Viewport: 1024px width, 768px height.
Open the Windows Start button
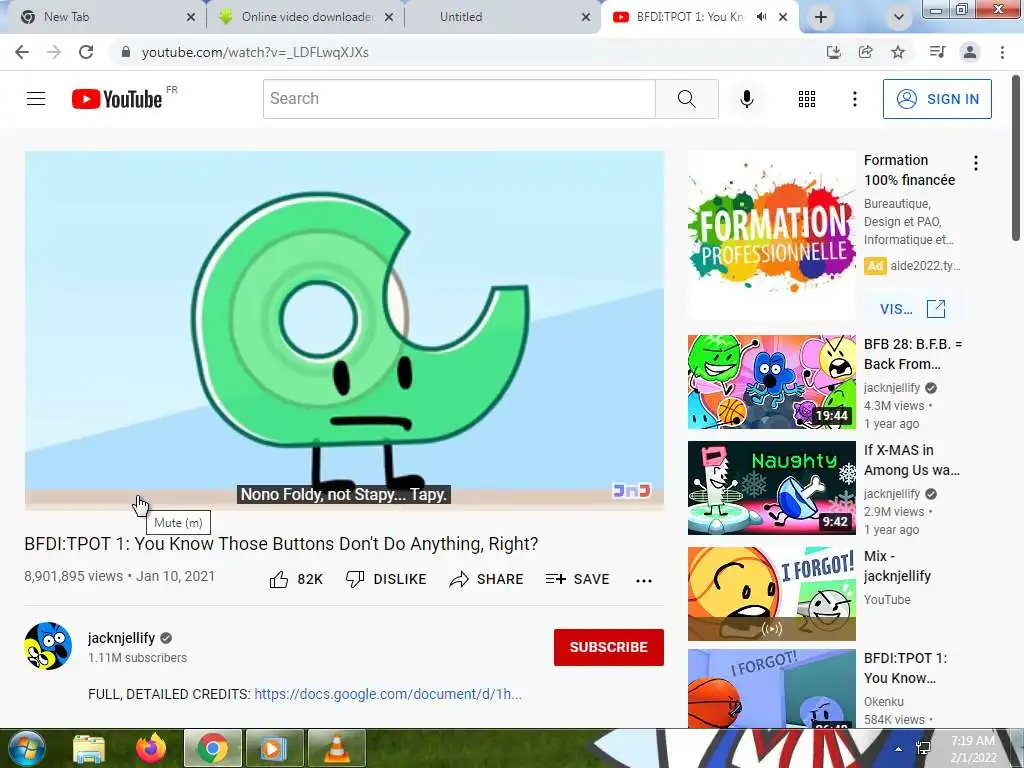click(x=26, y=748)
